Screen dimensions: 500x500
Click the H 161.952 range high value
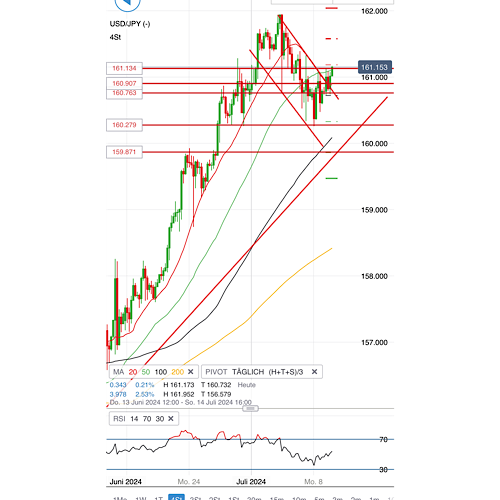pyautogui.click(x=179, y=394)
